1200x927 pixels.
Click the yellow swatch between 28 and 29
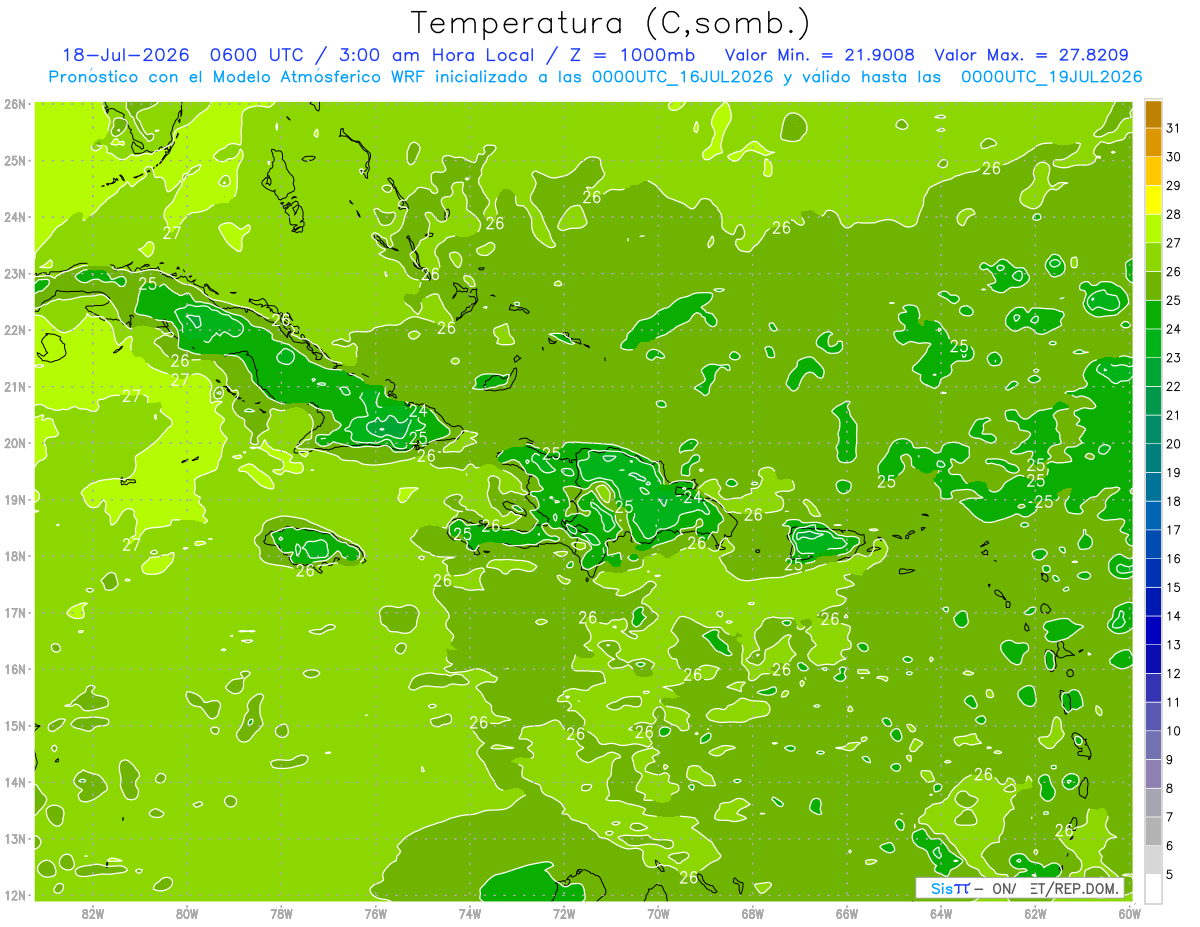1153,200
